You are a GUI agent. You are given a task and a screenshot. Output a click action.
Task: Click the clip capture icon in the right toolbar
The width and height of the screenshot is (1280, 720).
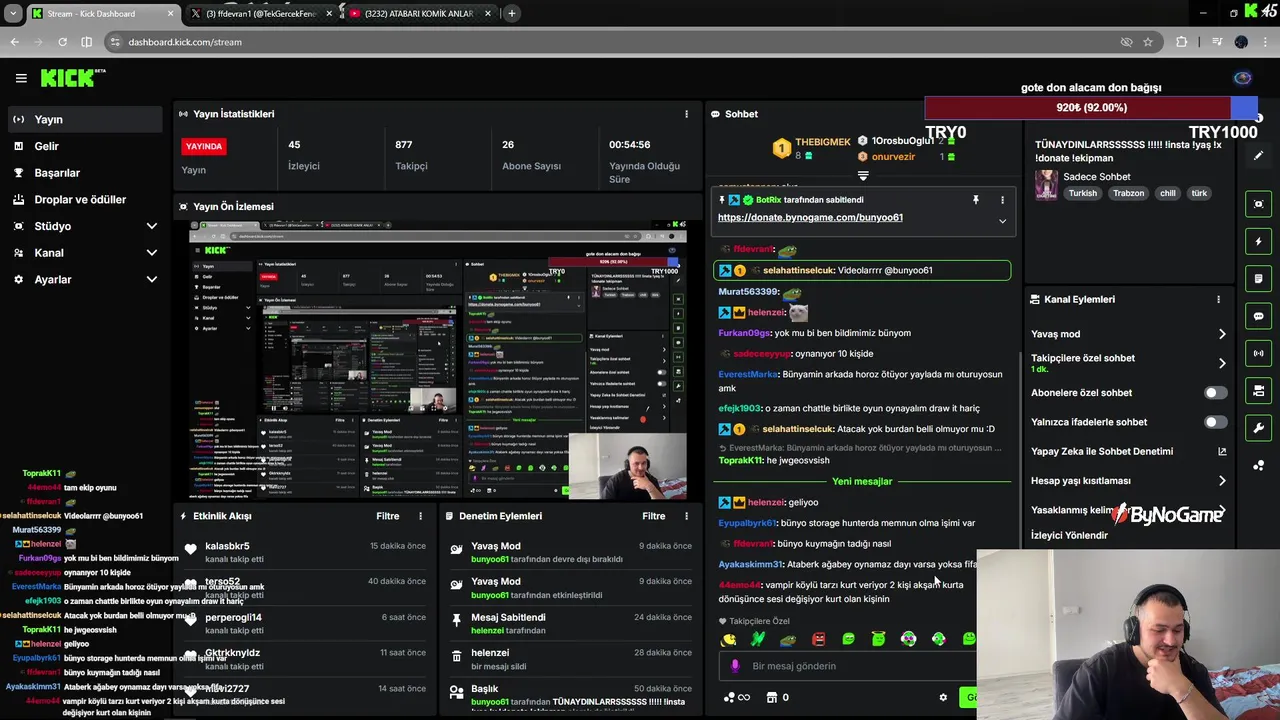pos(1258,204)
